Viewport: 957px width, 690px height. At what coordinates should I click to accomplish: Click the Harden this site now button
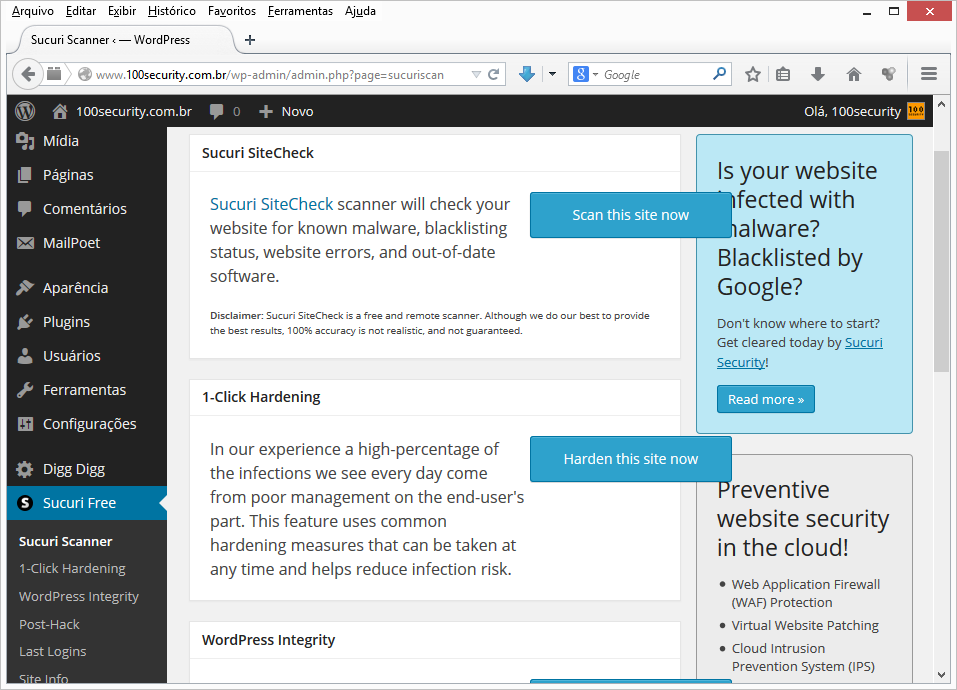click(630, 459)
